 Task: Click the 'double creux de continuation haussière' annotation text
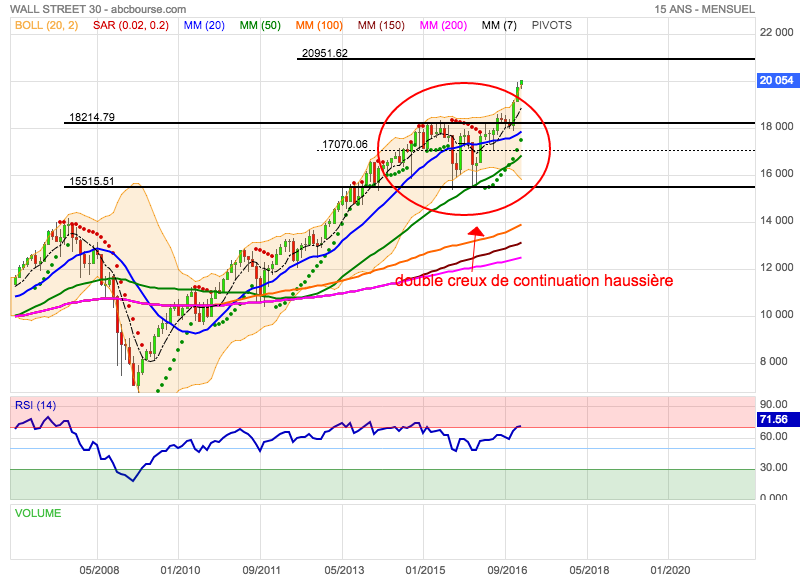[x=534, y=281]
